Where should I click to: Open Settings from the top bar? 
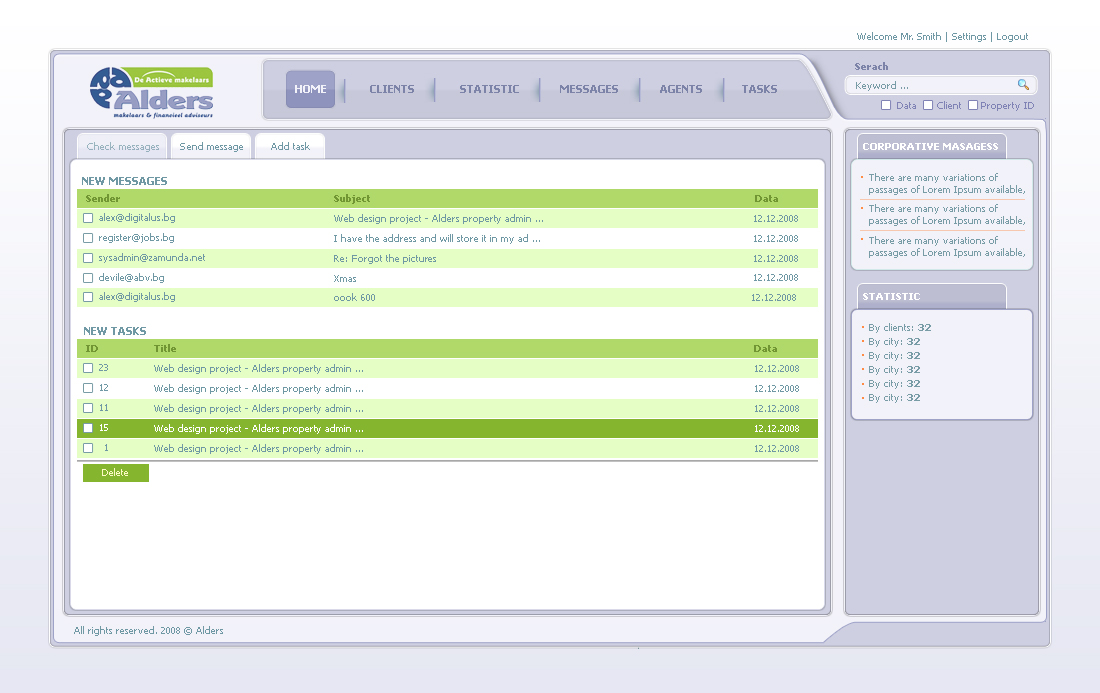coord(968,37)
